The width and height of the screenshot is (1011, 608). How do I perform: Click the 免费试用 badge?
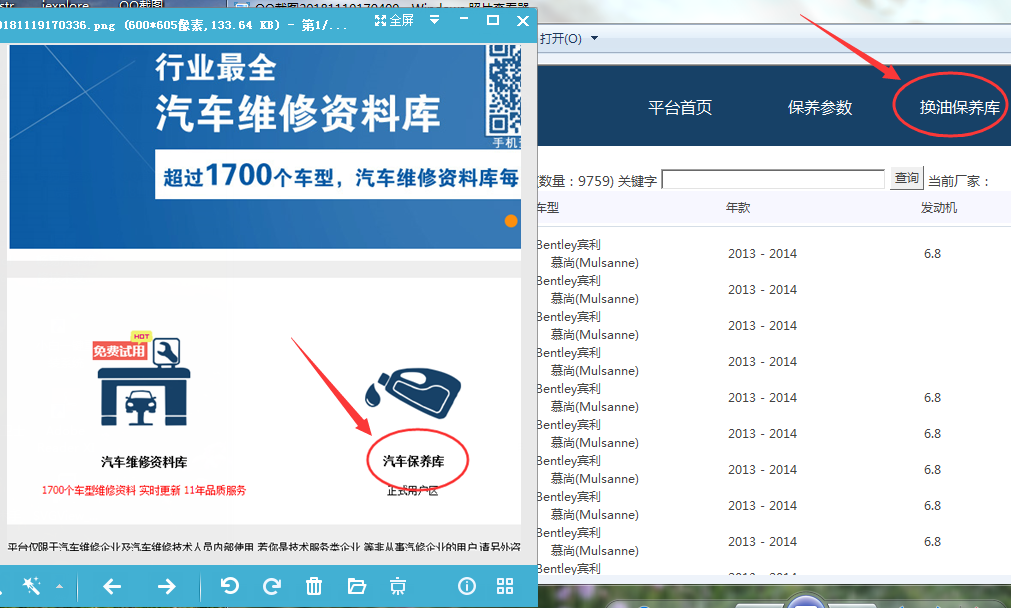[120, 351]
